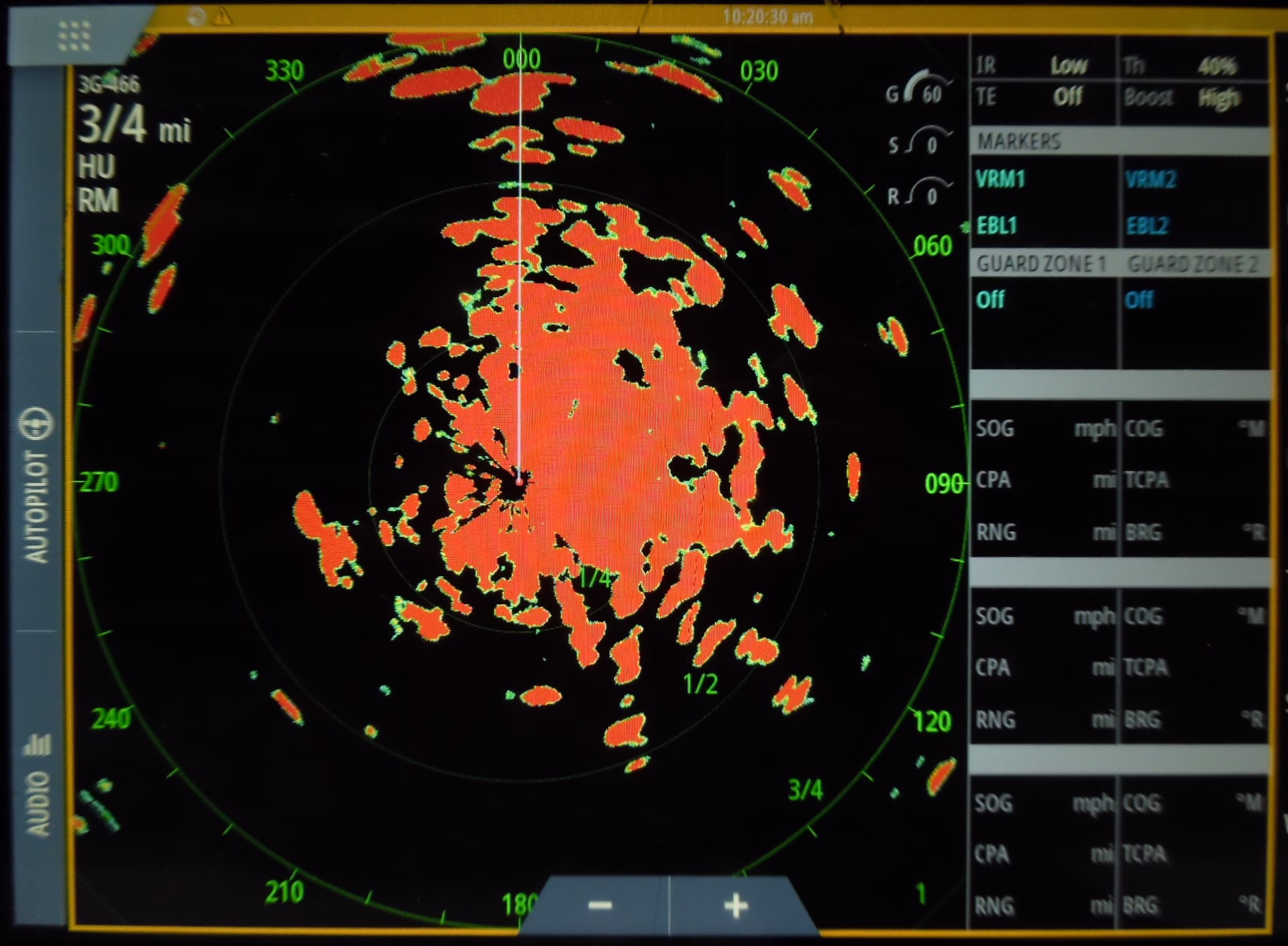Select the VRM1 marker
This screenshot has width=1288, height=946.
point(1000,179)
